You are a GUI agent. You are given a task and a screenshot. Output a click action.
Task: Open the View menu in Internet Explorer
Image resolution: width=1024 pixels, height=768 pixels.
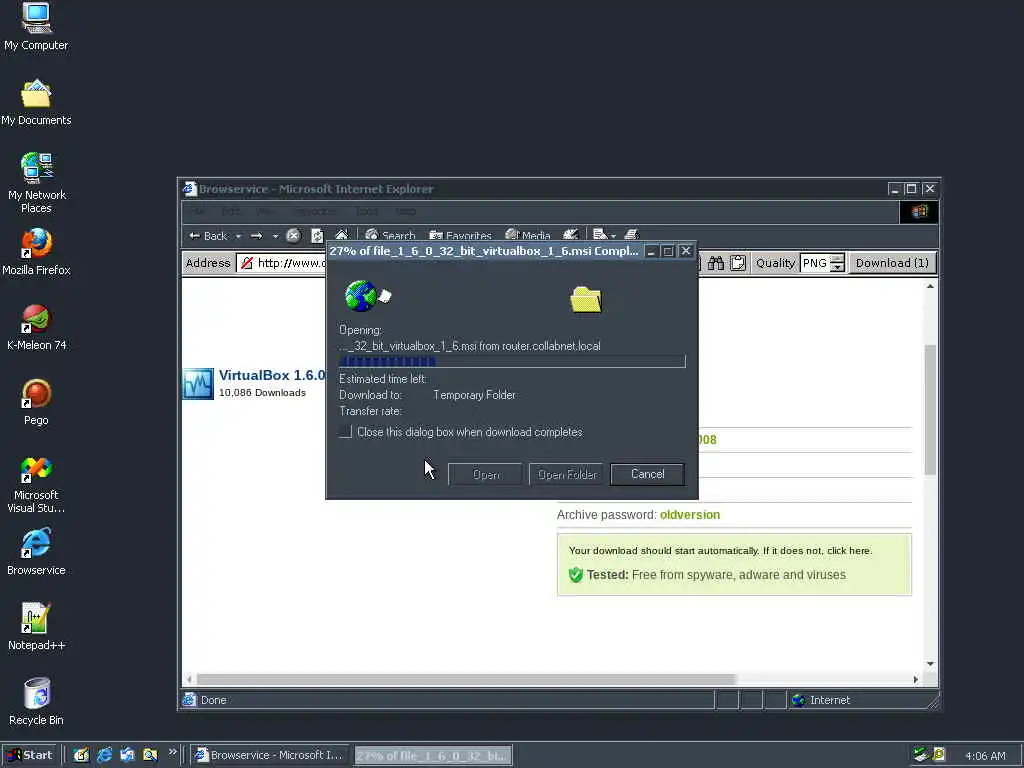[264, 212]
